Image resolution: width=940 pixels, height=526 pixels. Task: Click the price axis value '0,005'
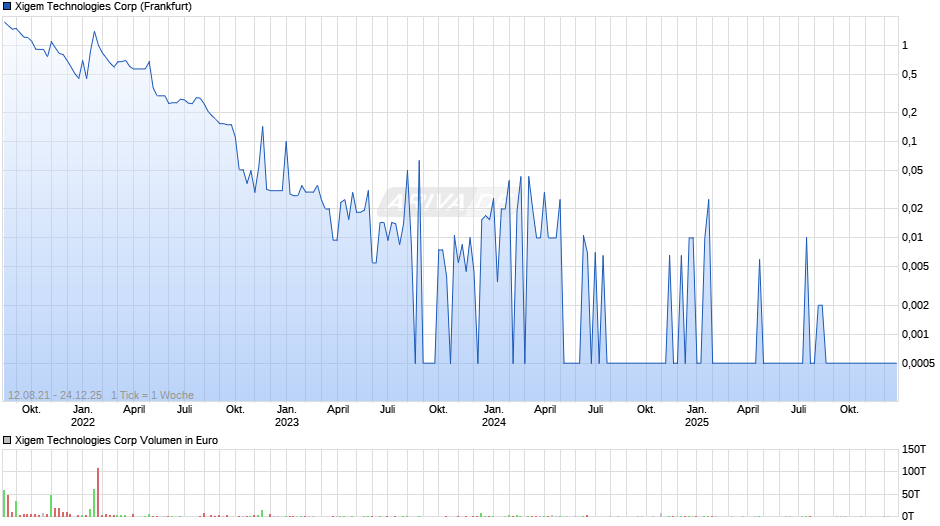[x=915, y=266]
